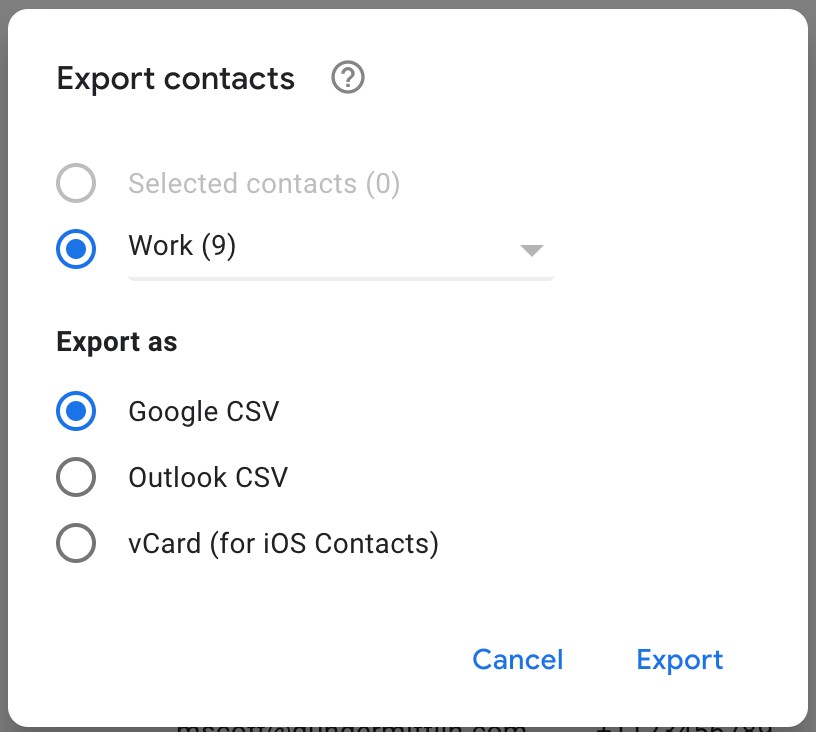Image resolution: width=816 pixels, height=732 pixels.
Task: Click the Cancel button
Action: [518, 660]
